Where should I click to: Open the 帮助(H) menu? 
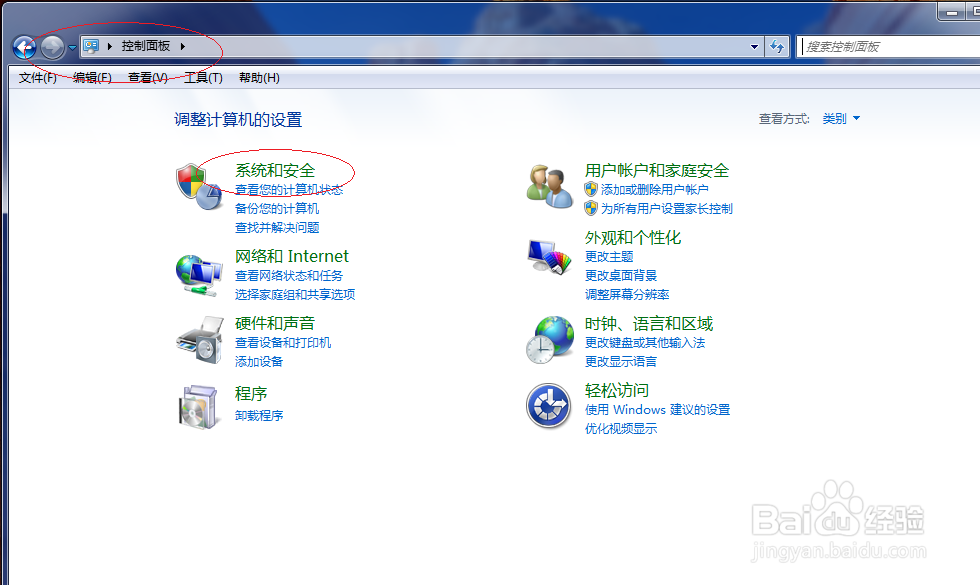point(259,78)
